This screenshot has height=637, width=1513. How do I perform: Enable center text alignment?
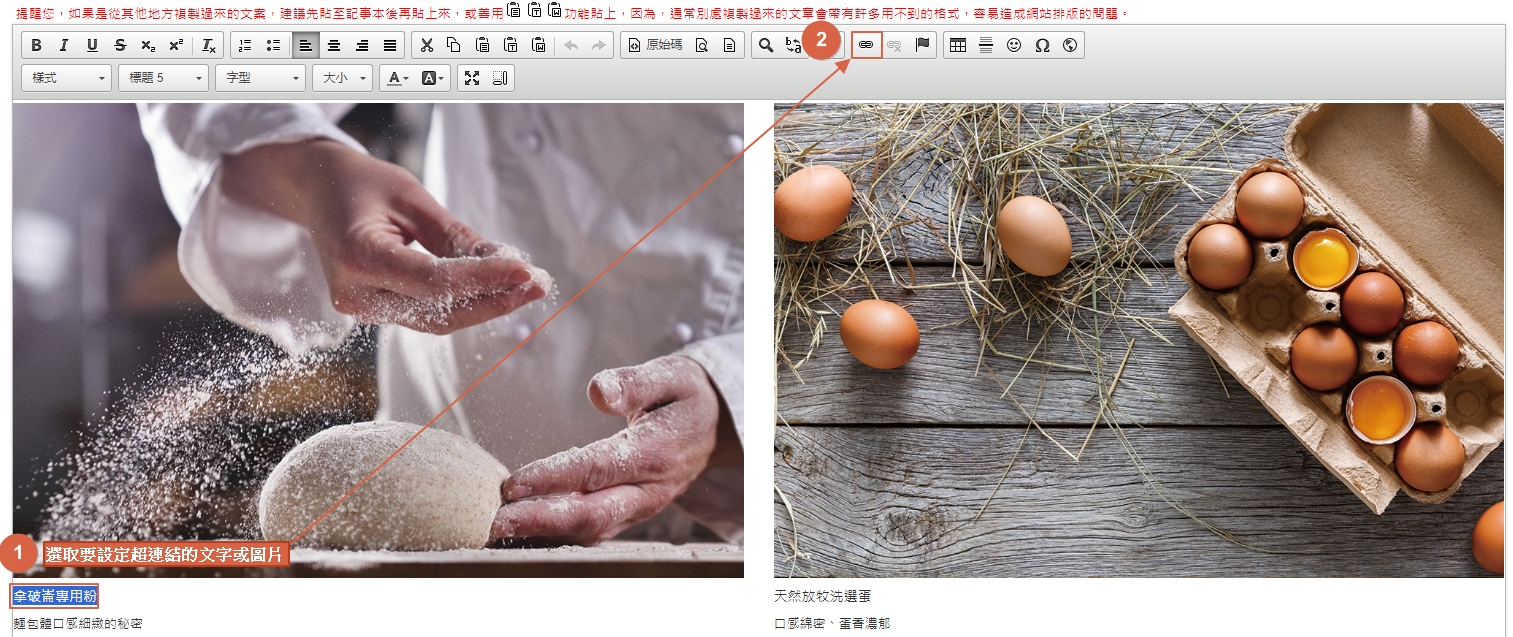coord(334,45)
